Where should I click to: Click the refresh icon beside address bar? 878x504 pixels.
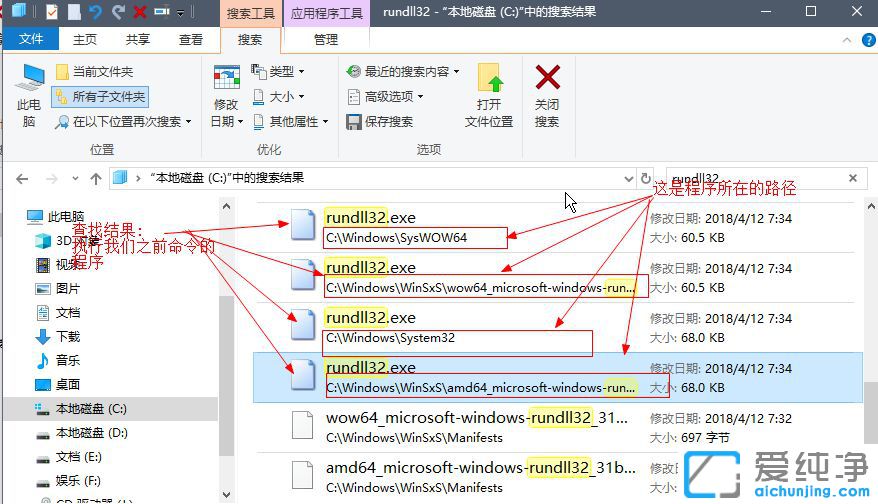coord(646,178)
